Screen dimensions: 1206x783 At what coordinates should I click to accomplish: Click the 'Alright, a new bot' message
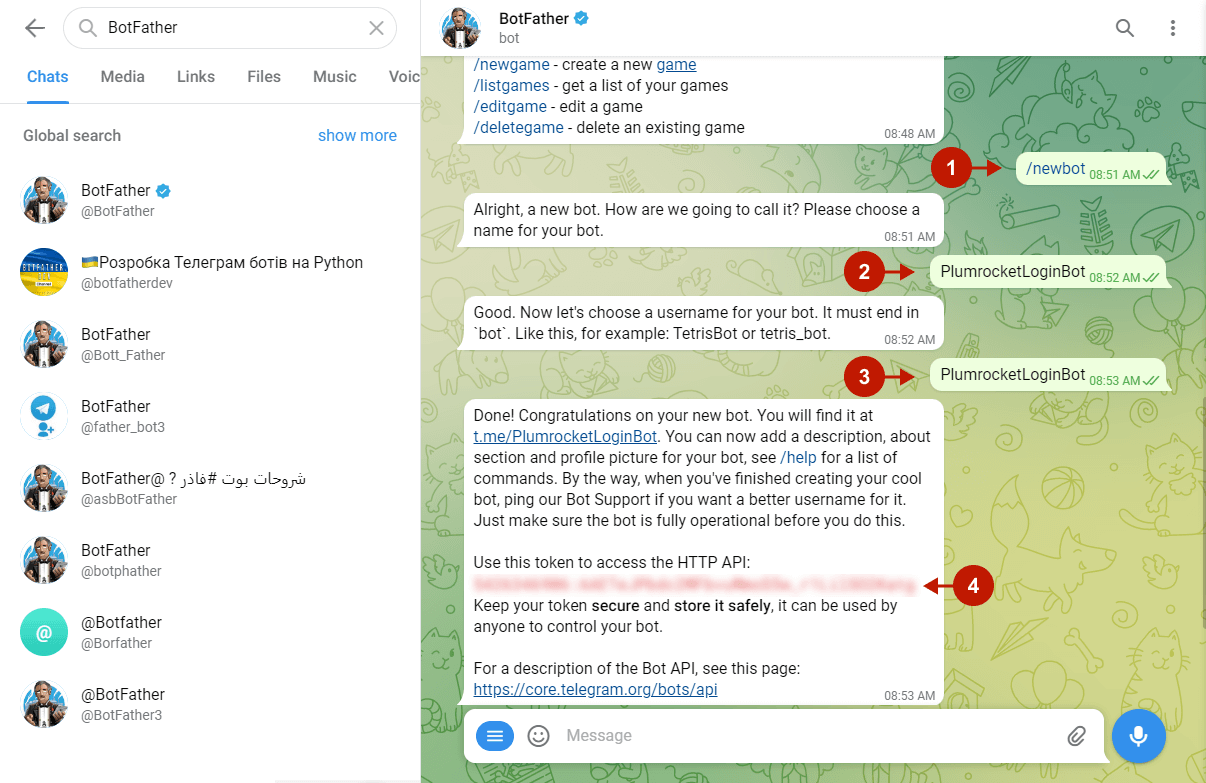701,220
